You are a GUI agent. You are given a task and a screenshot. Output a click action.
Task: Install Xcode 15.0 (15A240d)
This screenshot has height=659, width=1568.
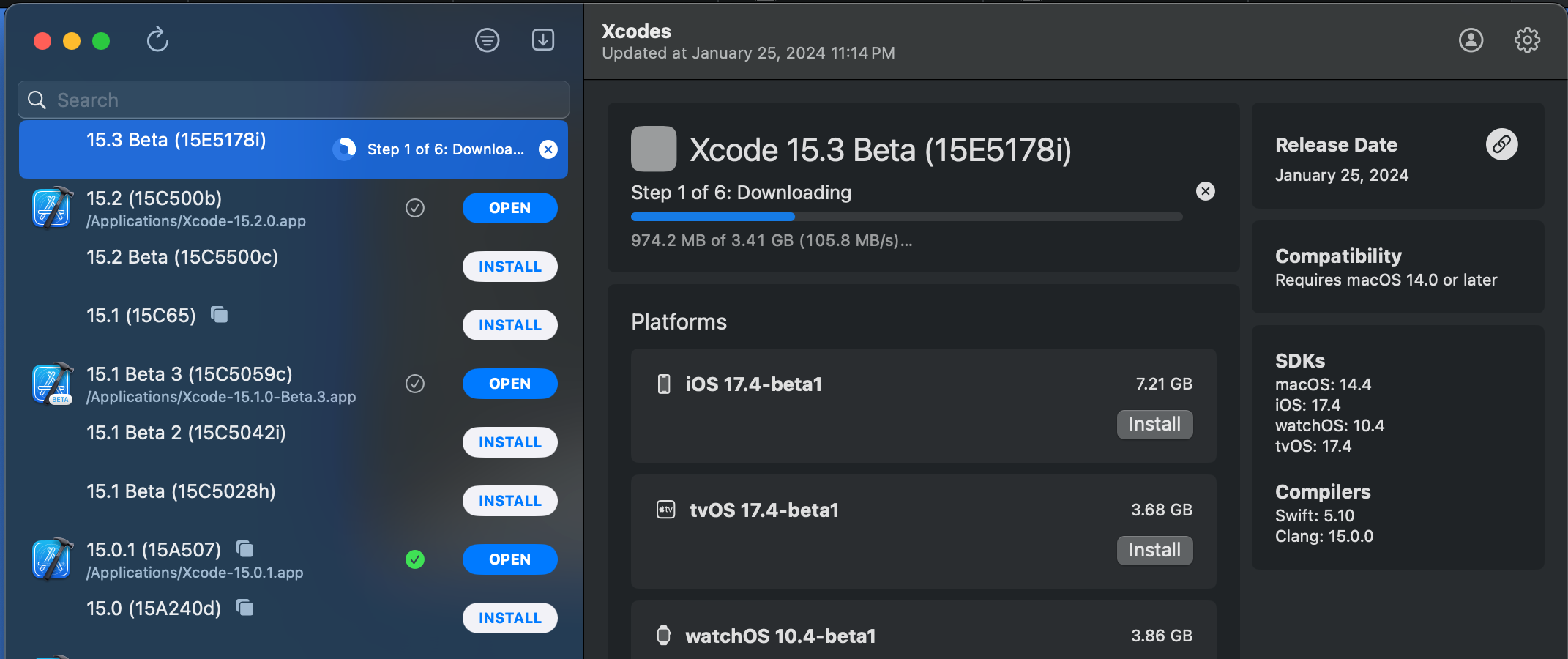click(510, 618)
